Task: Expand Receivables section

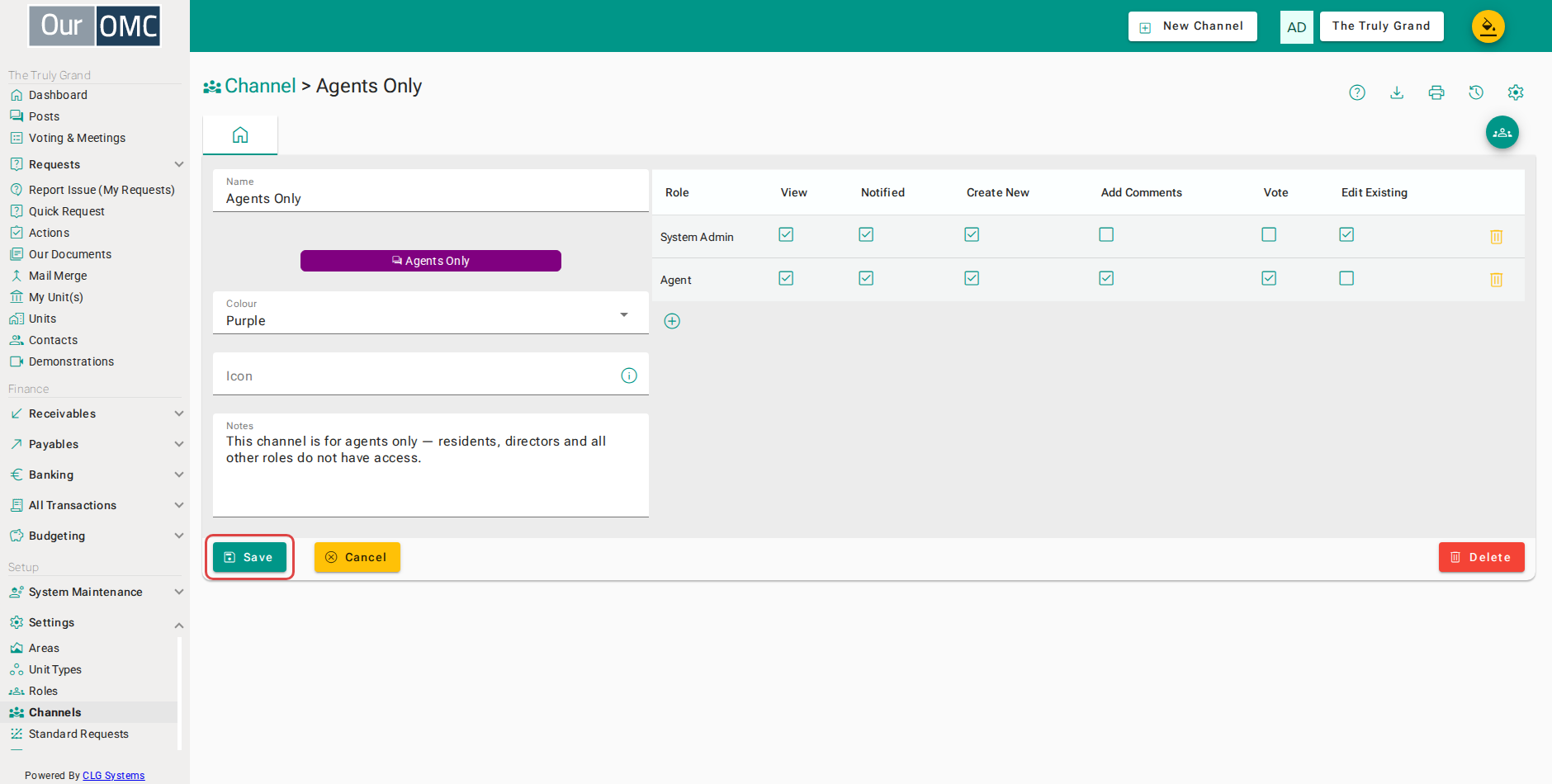Action: (95, 413)
